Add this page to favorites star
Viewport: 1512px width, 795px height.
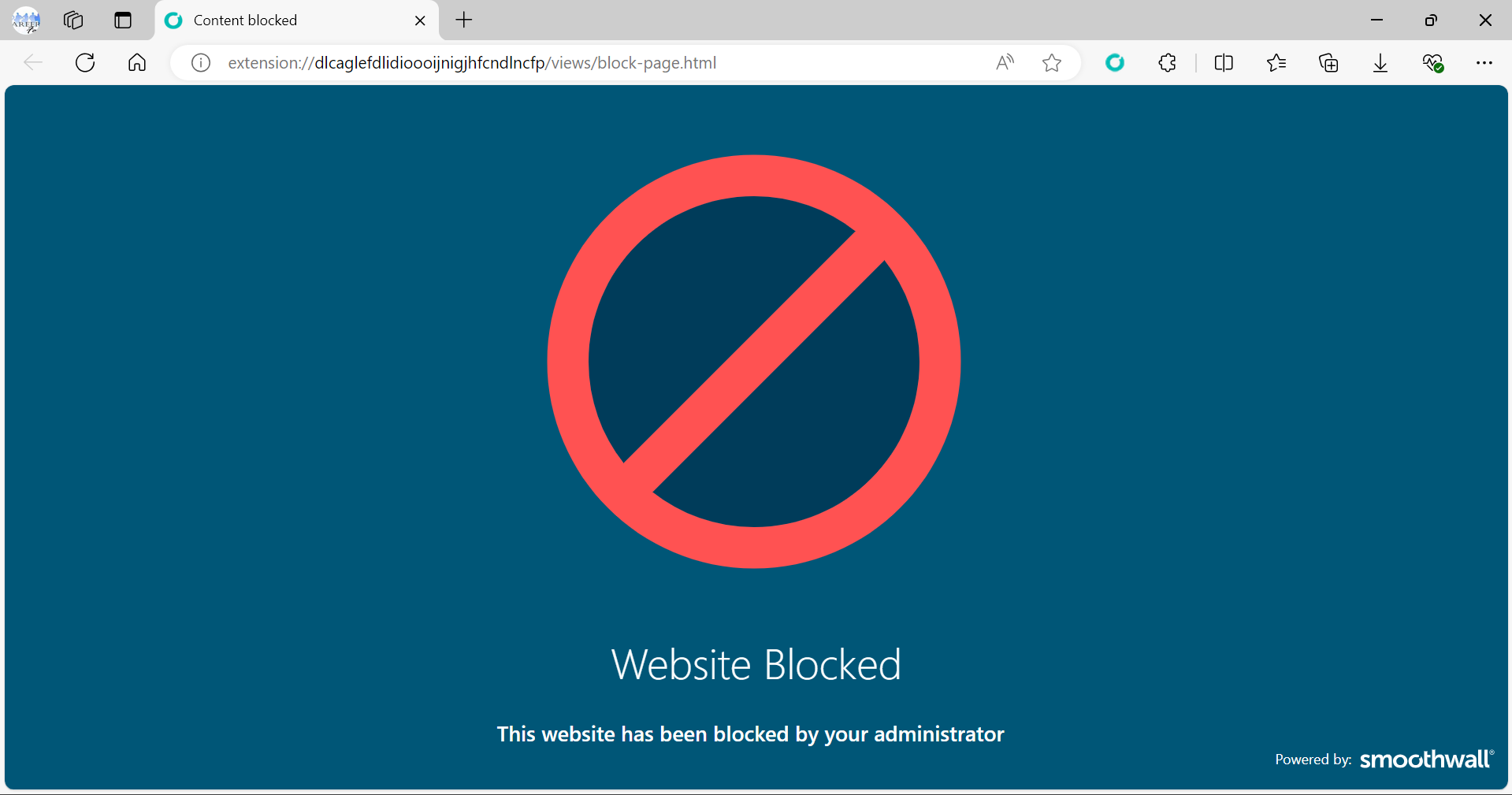1052,62
